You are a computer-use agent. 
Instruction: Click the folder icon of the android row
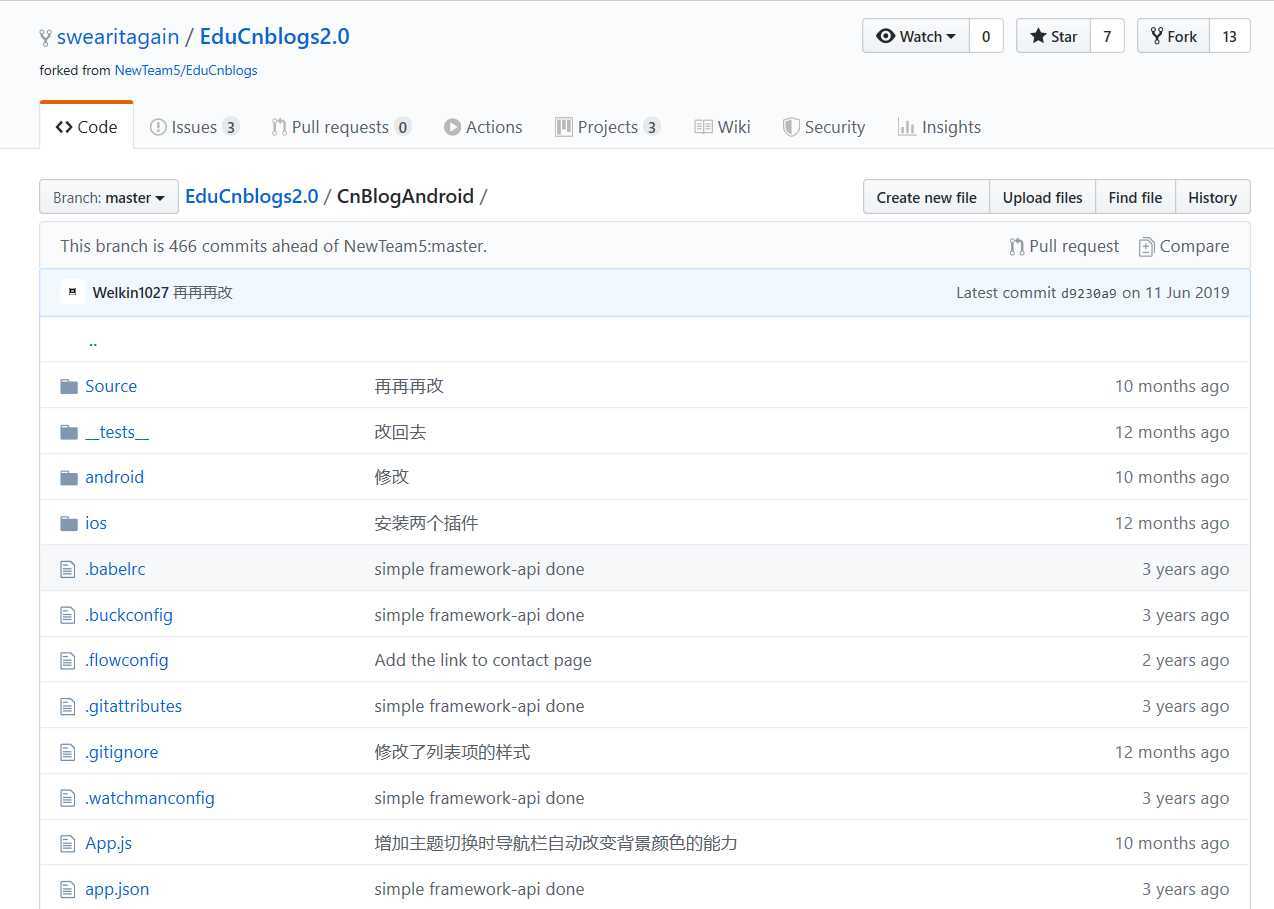tap(69, 477)
